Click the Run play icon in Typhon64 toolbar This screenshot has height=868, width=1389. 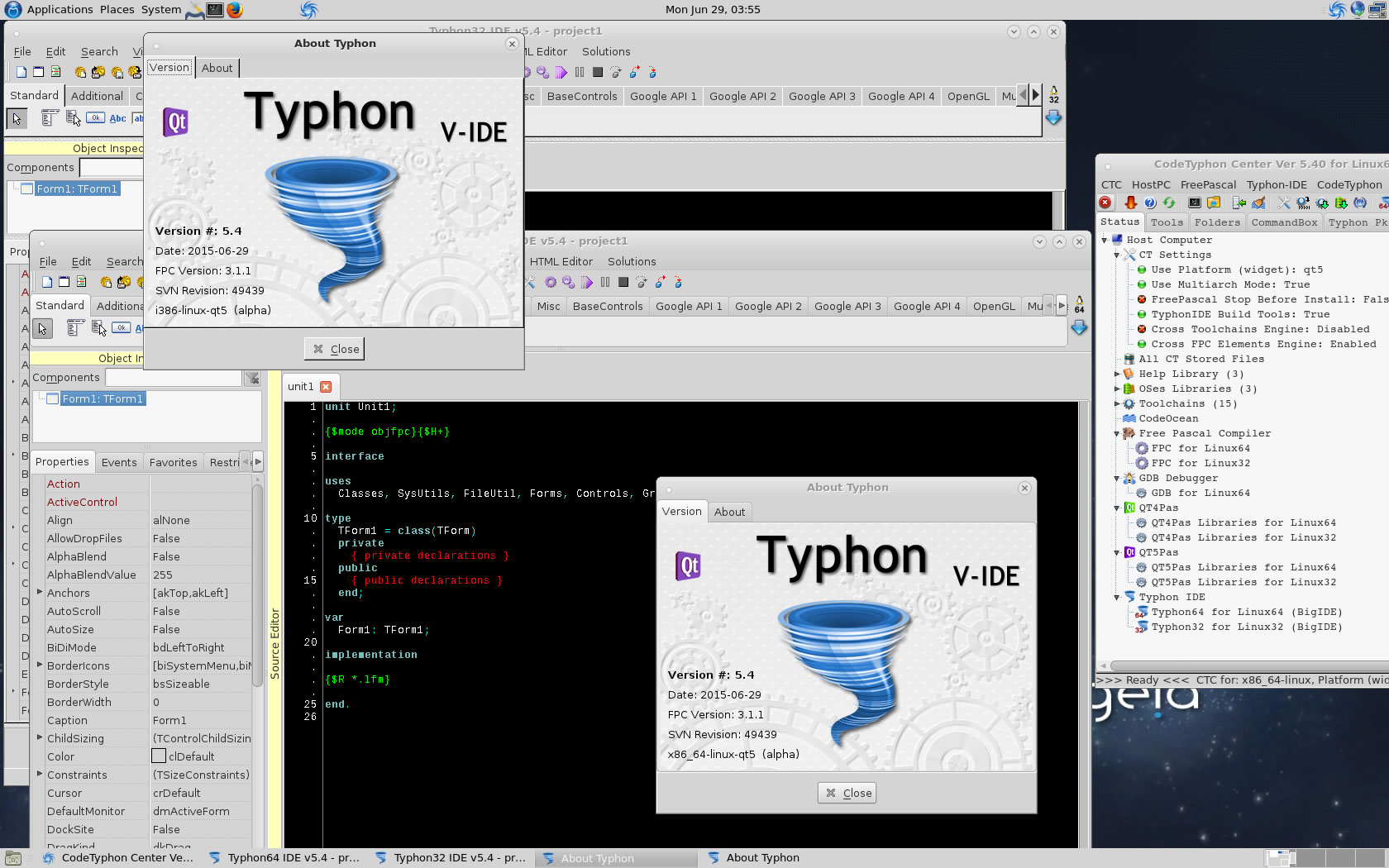pos(587,283)
